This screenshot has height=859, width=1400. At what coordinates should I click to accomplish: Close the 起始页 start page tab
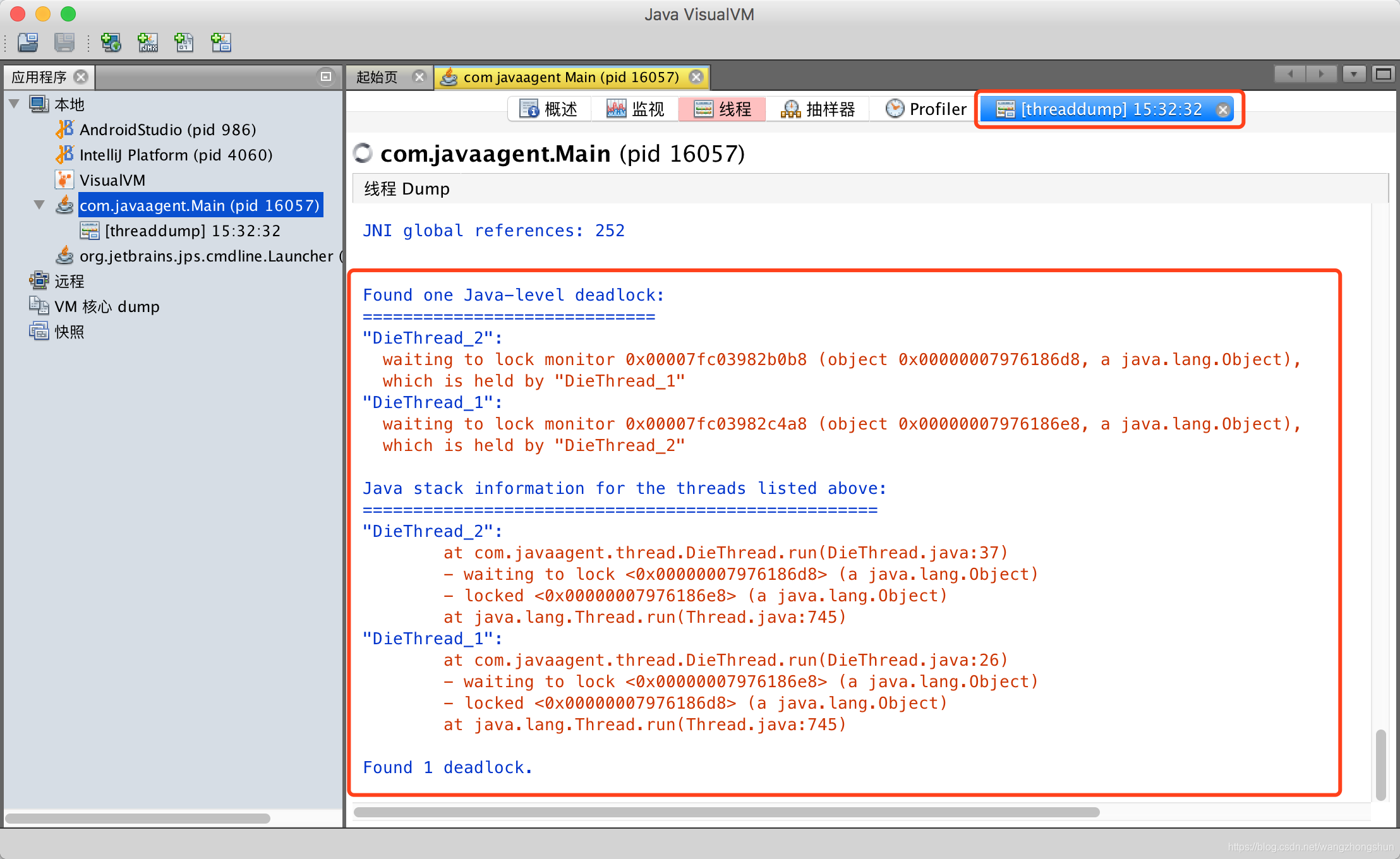(419, 76)
